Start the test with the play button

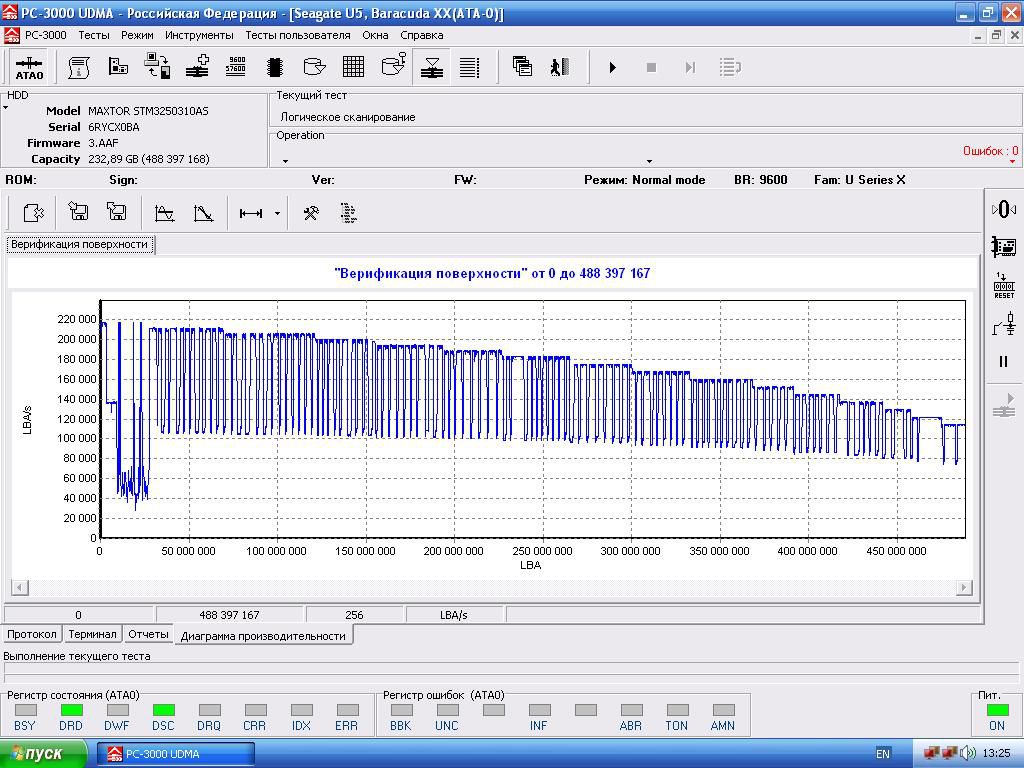coord(612,67)
